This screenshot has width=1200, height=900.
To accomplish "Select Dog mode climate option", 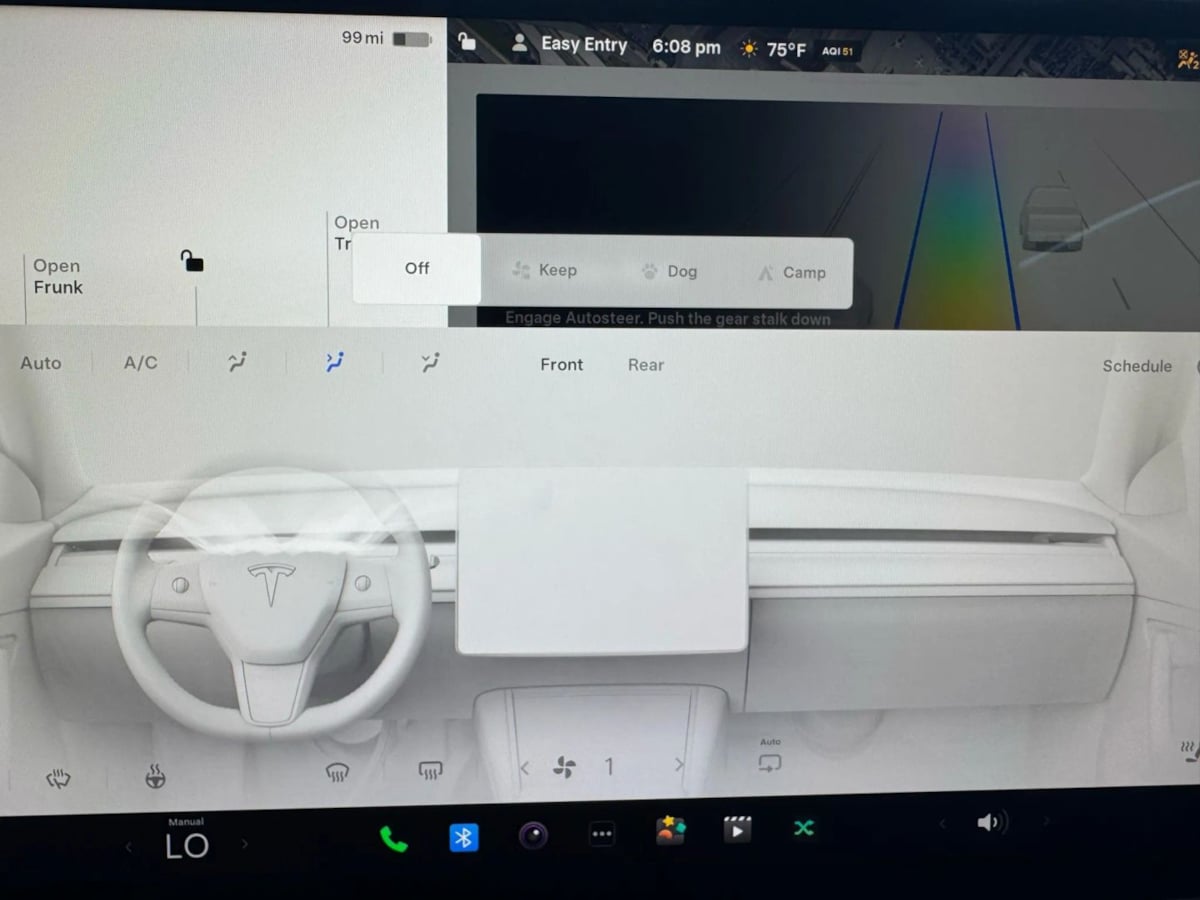I will coord(669,271).
